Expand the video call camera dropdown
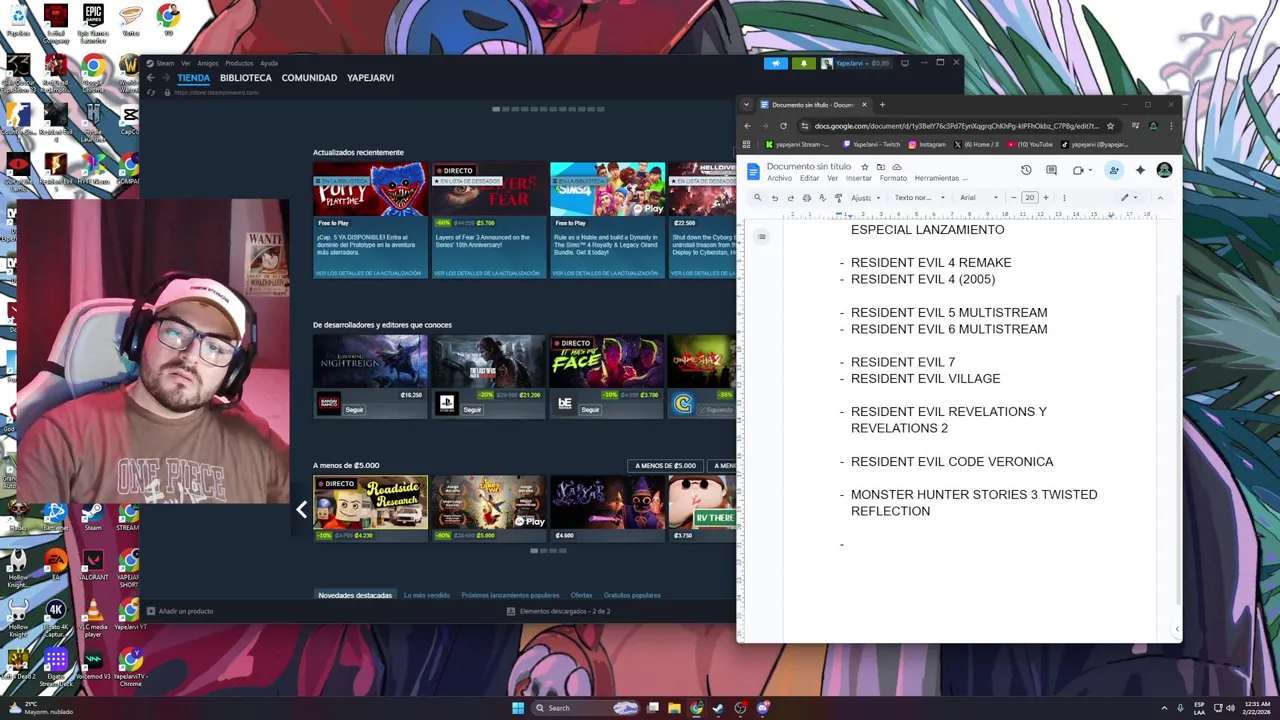This screenshot has width=1280, height=720. click(x=1090, y=171)
